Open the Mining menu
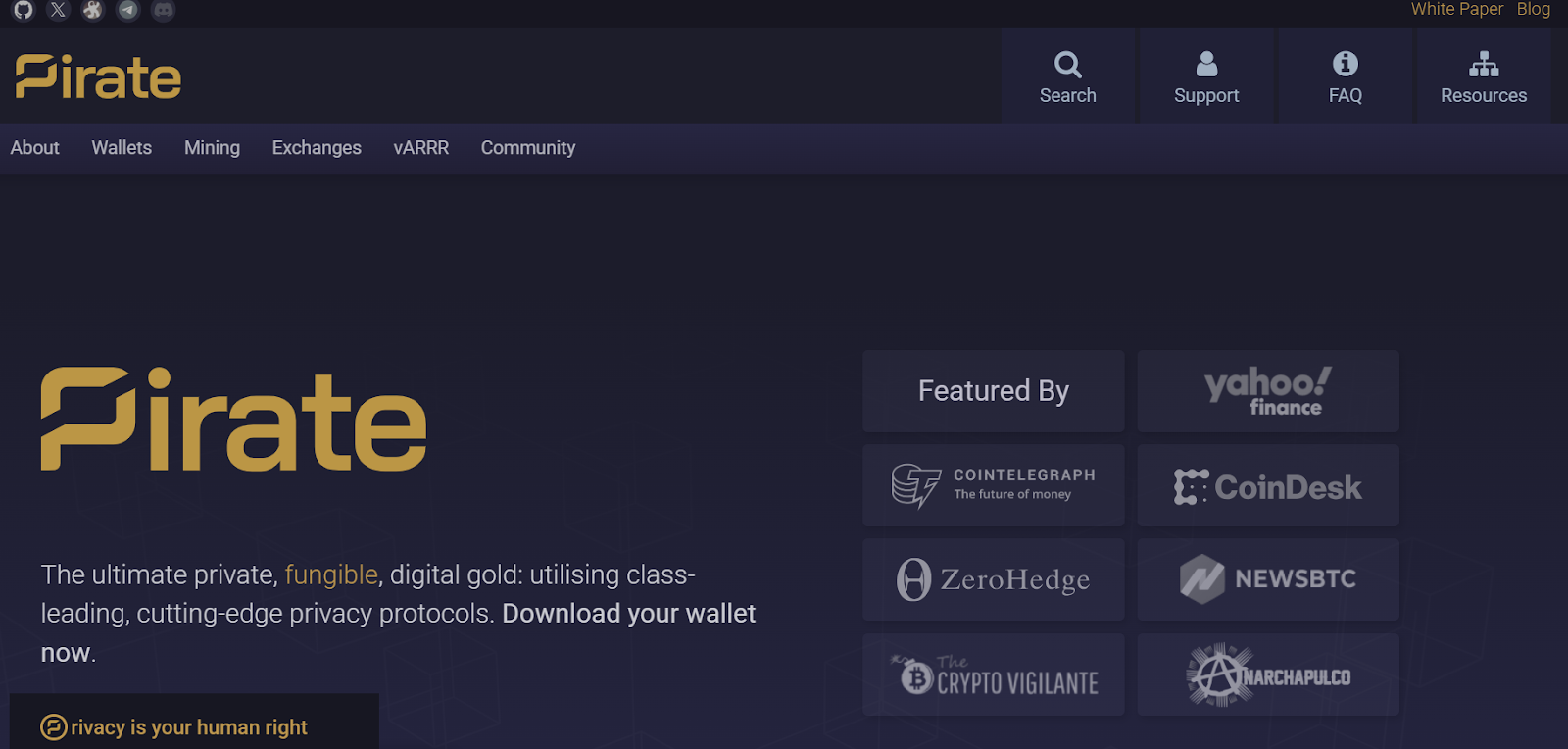1568x749 pixels. point(212,148)
